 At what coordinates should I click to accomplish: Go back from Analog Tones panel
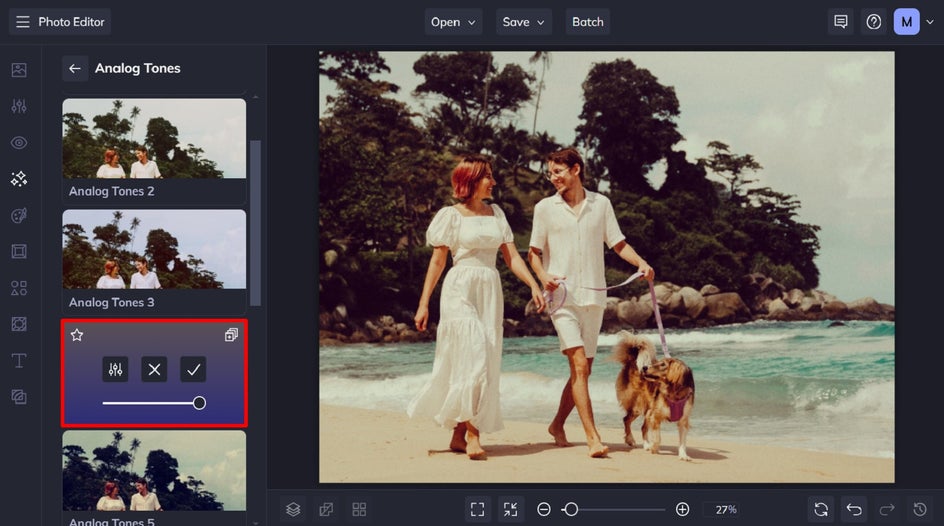coord(75,68)
